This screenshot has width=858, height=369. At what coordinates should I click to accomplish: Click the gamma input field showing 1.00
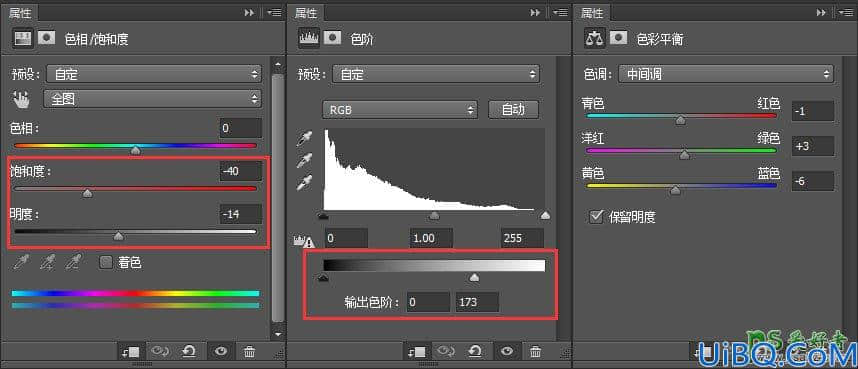click(431, 239)
